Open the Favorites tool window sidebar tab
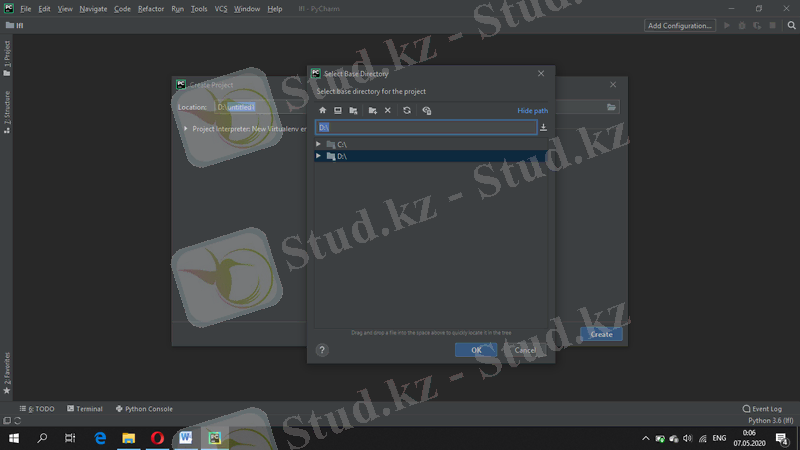 coord(7,373)
